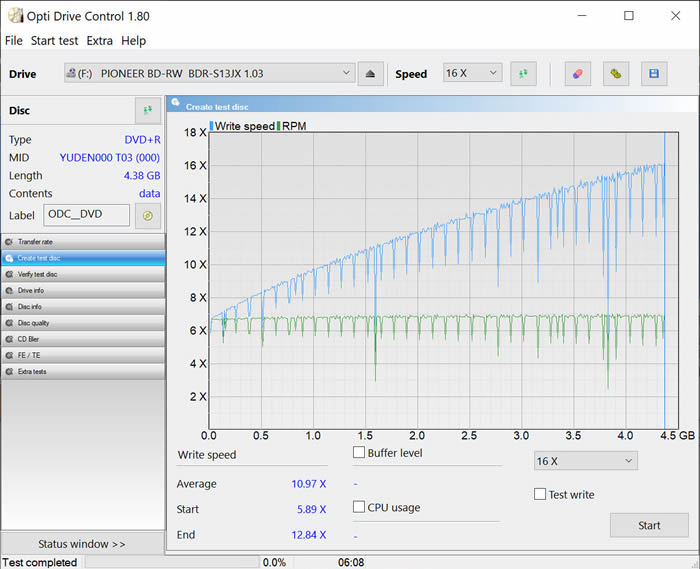Click the yellow-green toolbar icon beside the eraser
The width and height of the screenshot is (700, 569).
(x=616, y=74)
